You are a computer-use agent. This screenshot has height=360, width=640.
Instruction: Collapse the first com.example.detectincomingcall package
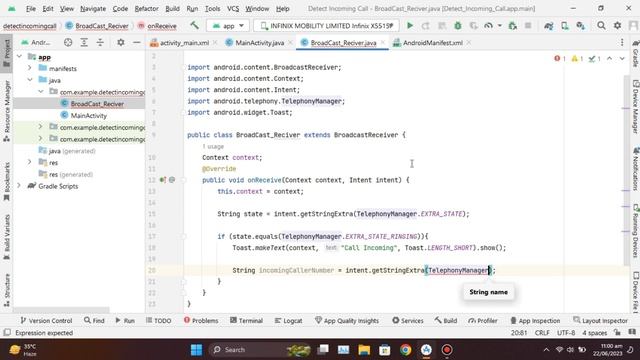click(x=40, y=92)
